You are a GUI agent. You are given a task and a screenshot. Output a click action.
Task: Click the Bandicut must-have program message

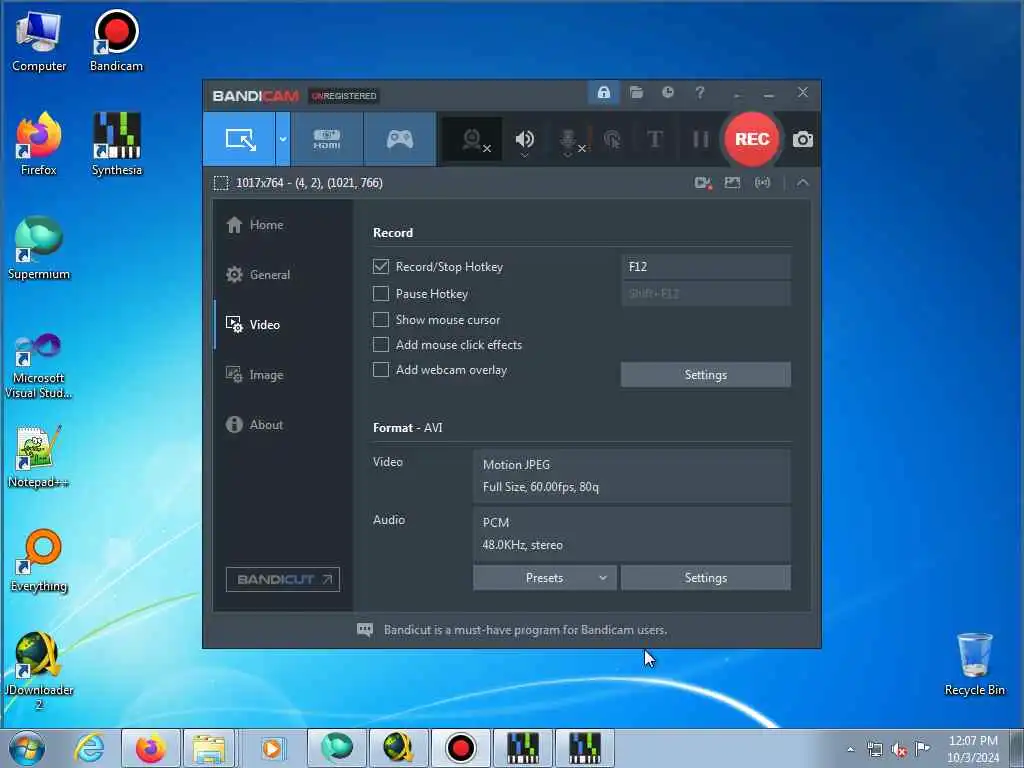525,630
